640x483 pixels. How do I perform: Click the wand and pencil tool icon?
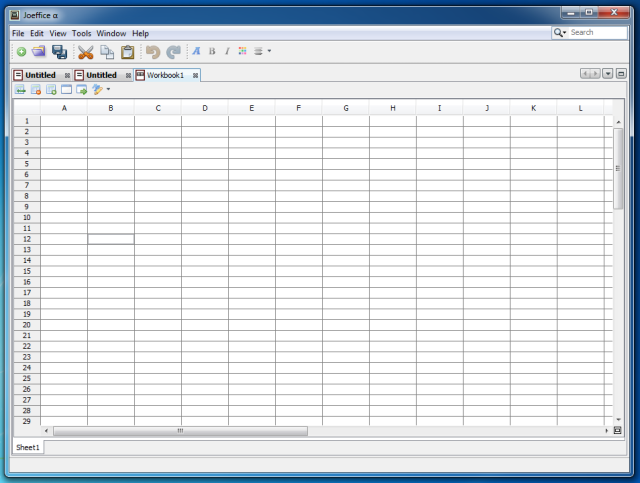(97, 89)
